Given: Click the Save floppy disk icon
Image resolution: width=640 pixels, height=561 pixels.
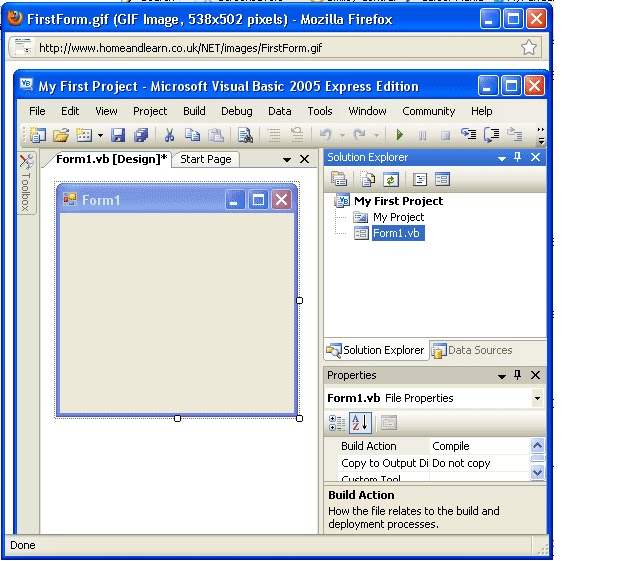Looking at the screenshot, I should pos(118,135).
